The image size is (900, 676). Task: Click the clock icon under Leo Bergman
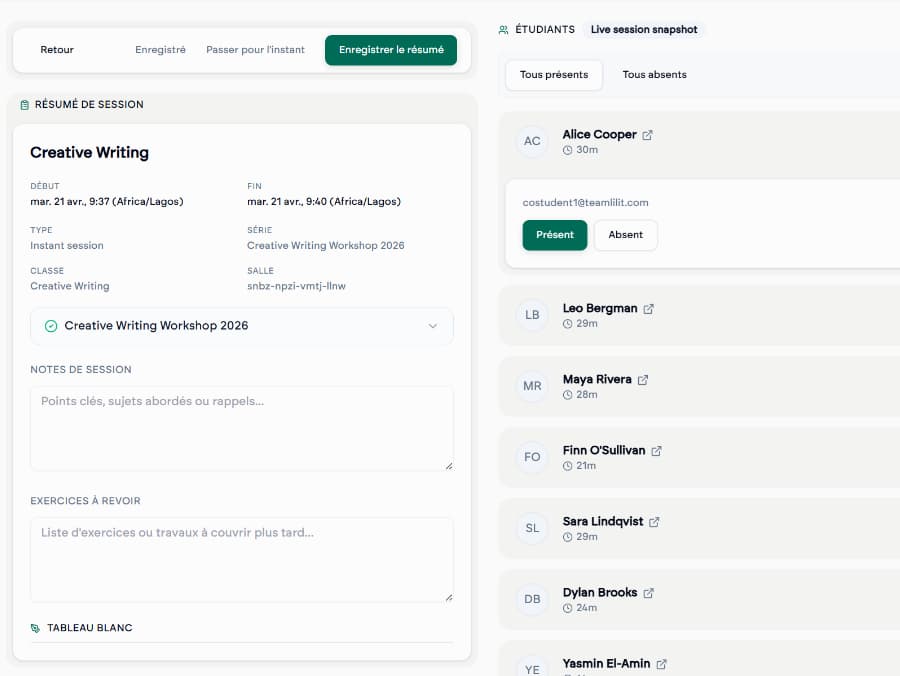[x=568, y=324]
